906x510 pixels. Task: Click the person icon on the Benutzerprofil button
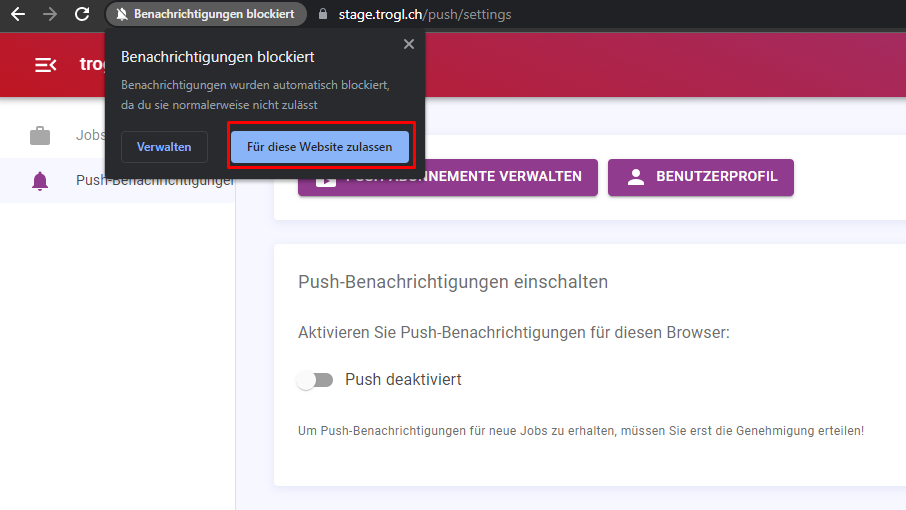pos(636,177)
